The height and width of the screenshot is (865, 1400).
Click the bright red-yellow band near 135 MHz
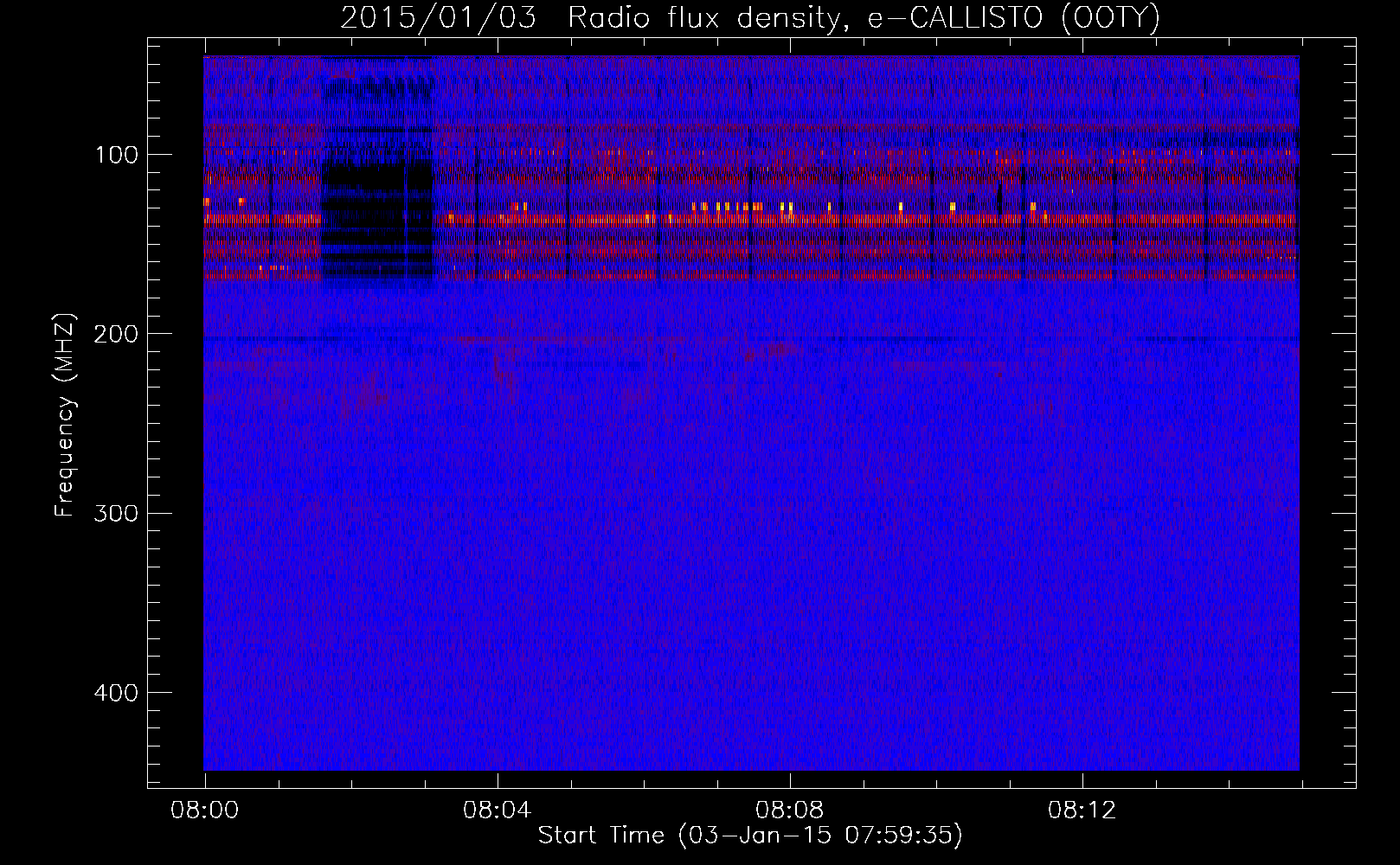point(751,220)
